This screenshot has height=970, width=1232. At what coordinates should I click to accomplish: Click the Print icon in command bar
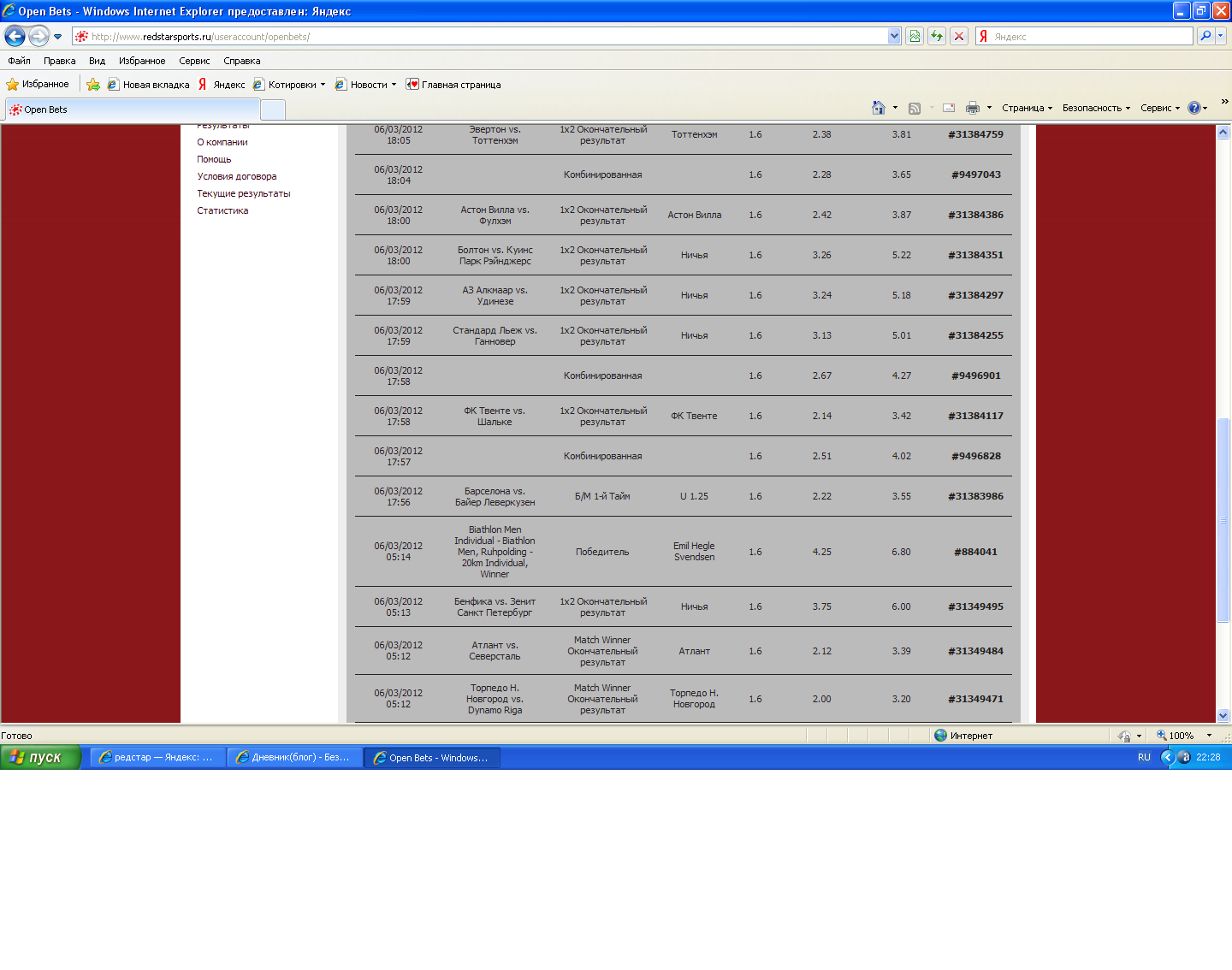pos(972,108)
